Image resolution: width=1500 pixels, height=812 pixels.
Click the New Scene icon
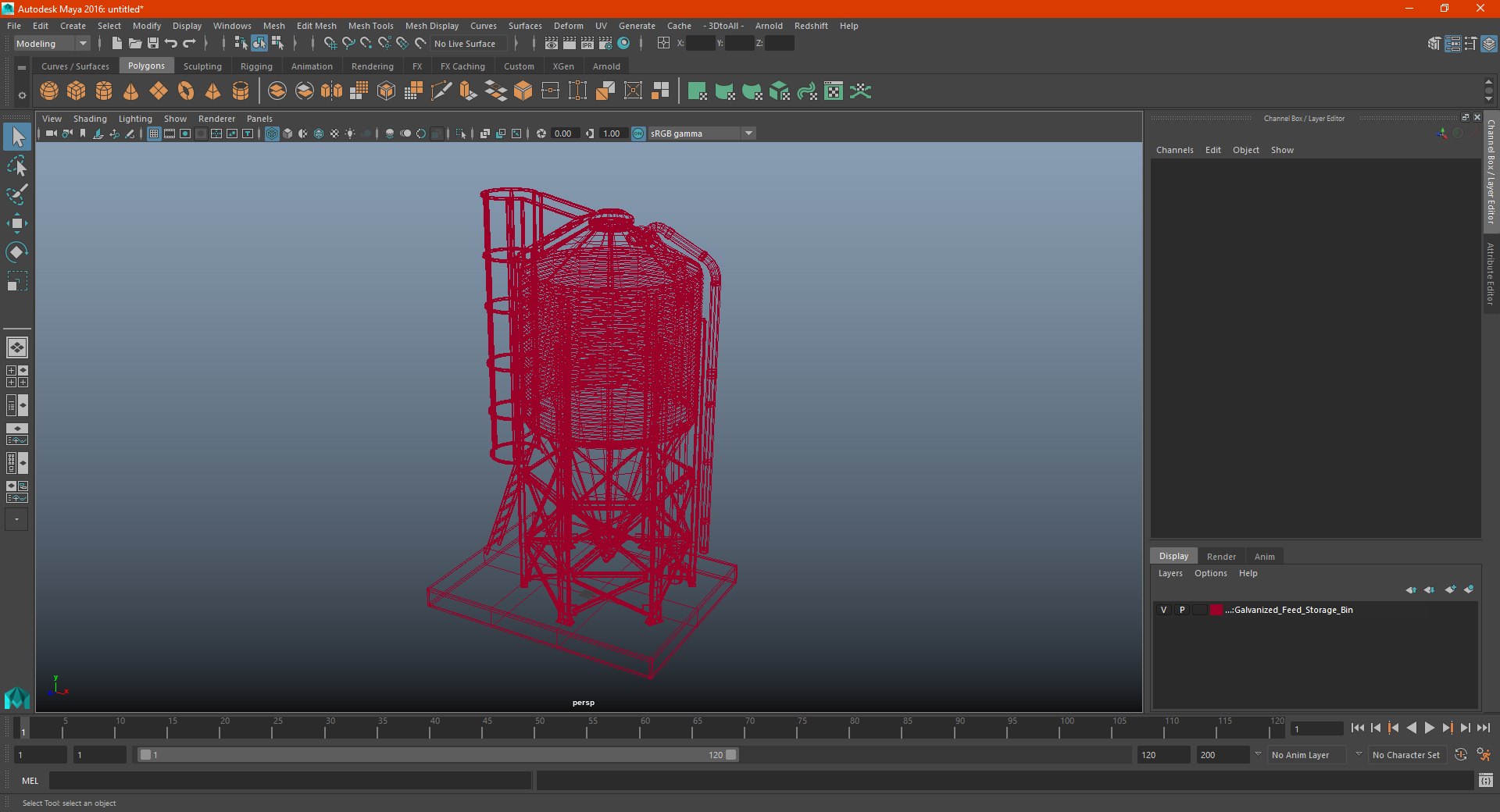[x=116, y=44]
